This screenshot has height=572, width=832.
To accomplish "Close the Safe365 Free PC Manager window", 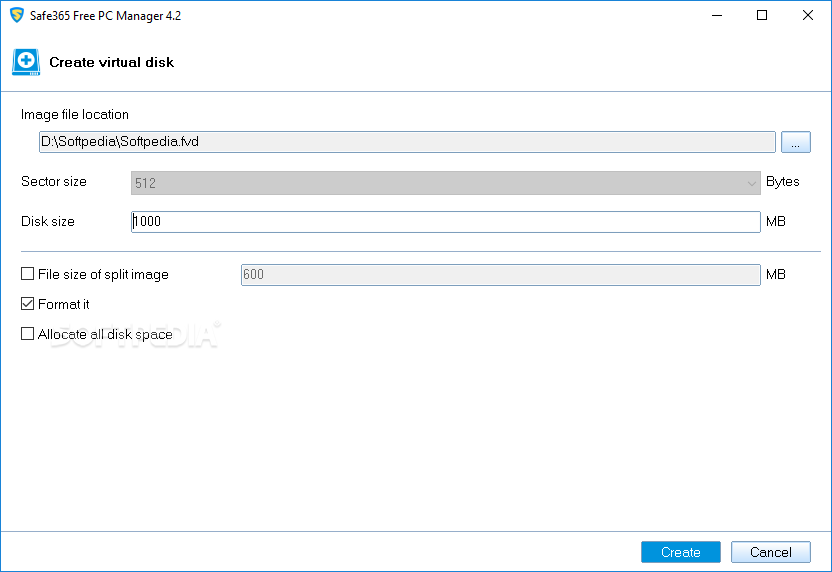I will point(808,15).
